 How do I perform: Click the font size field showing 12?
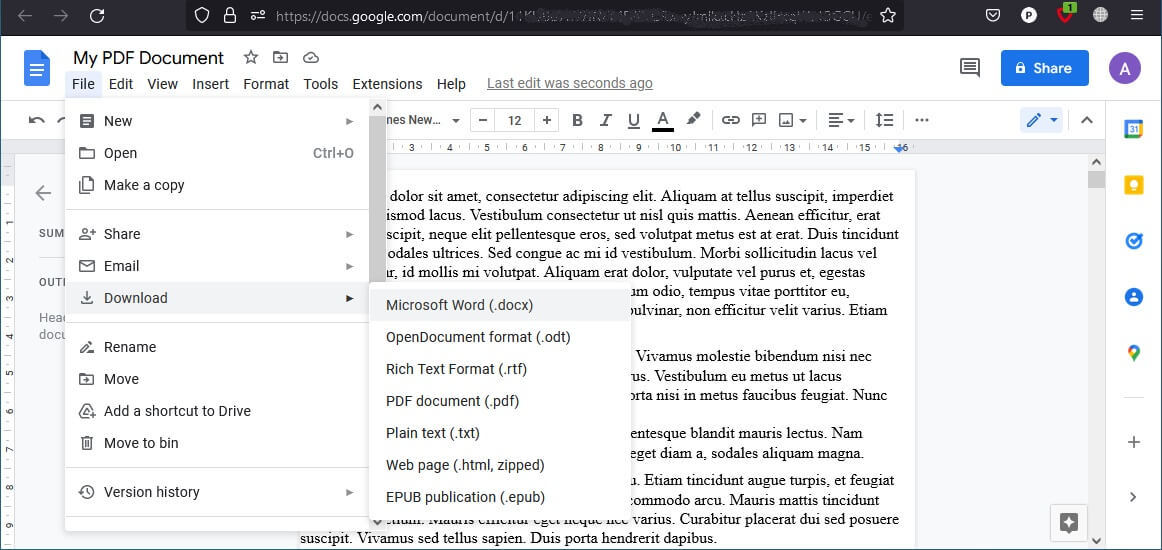point(515,120)
